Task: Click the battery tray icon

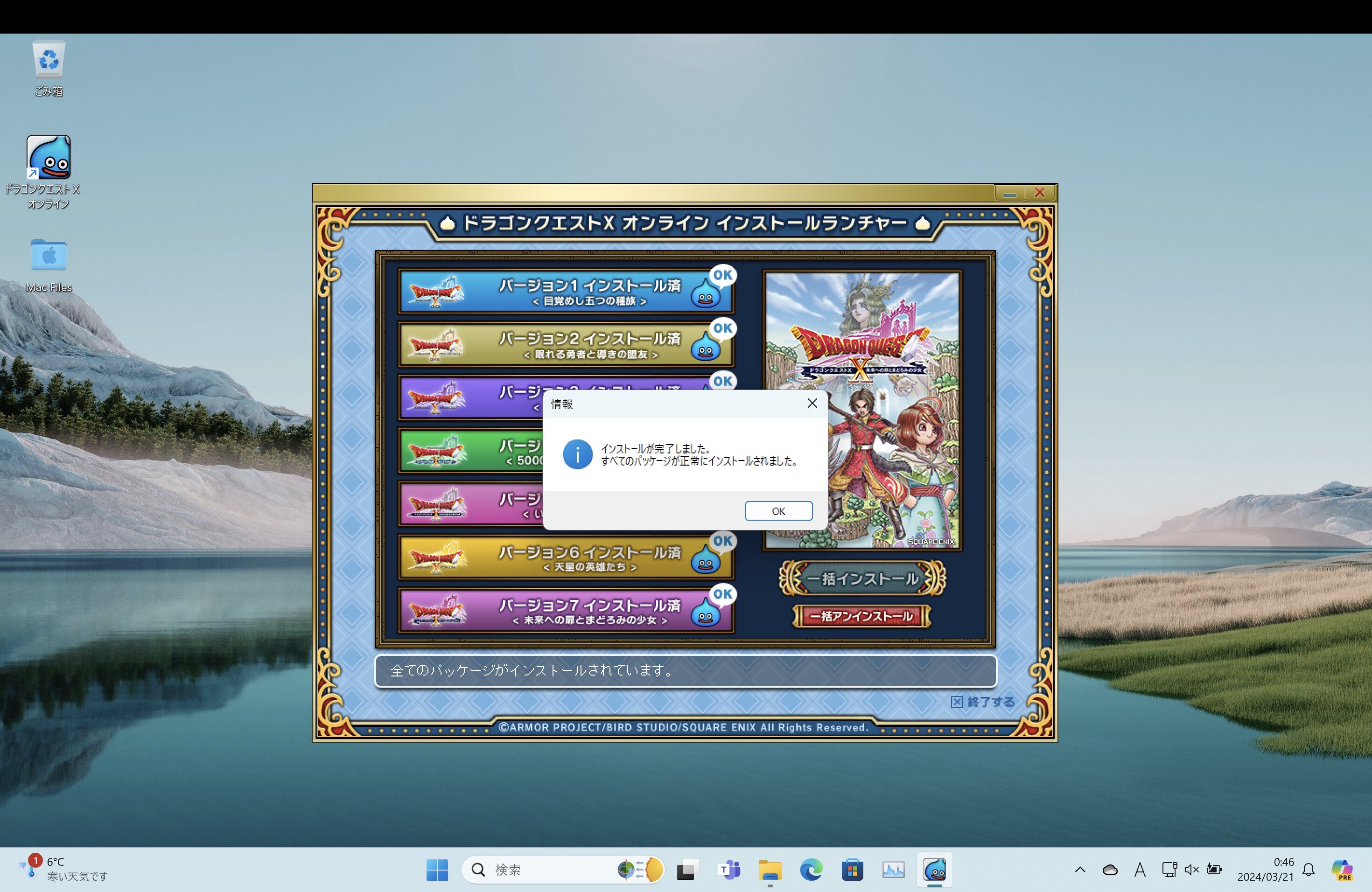Action: tap(1214, 870)
